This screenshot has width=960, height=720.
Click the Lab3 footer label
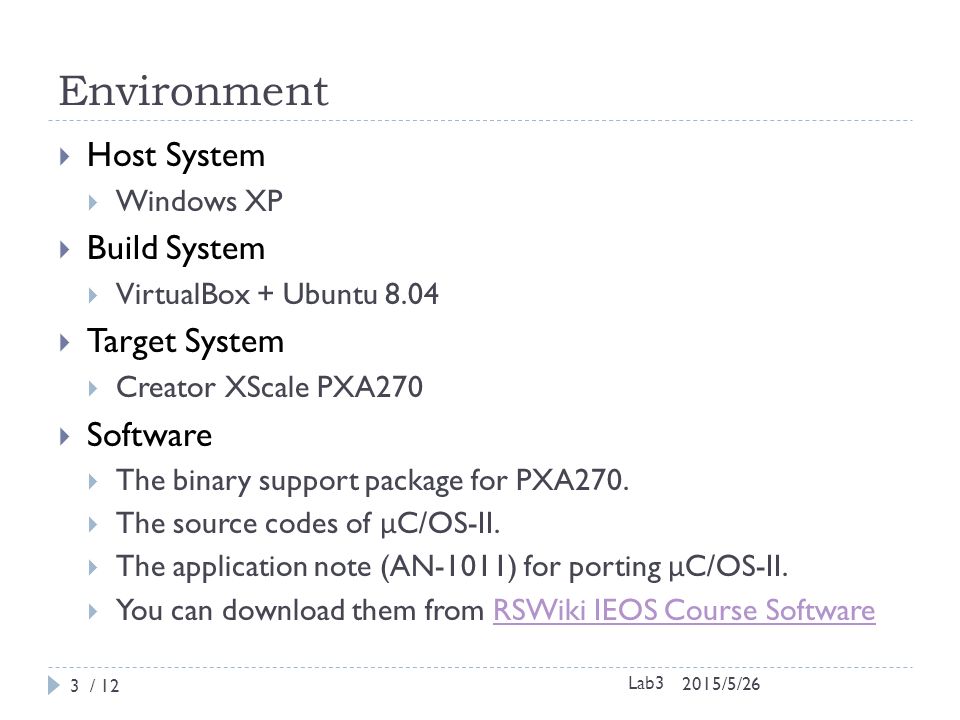coord(645,683)
